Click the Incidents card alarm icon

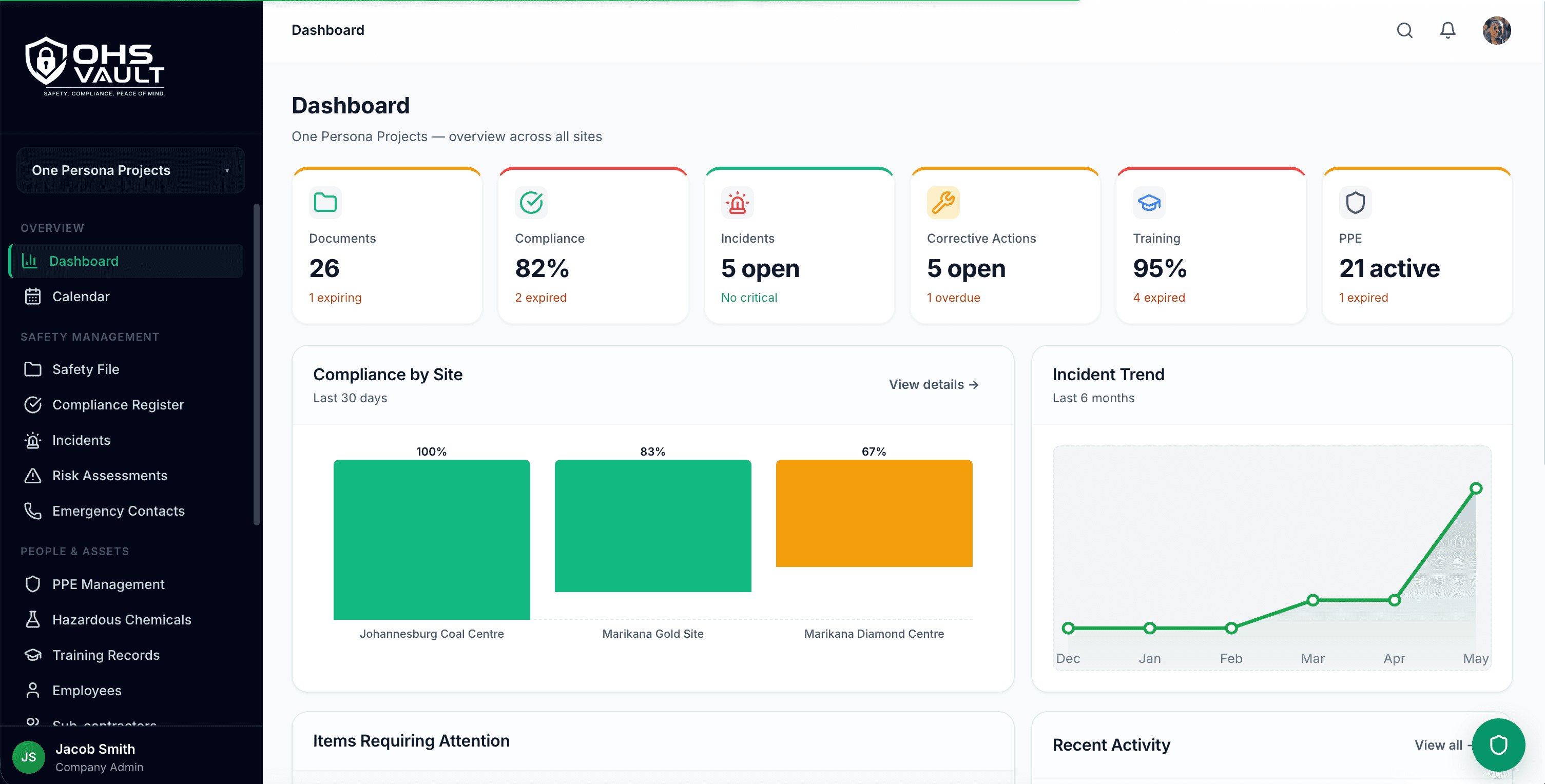point(737,203)
